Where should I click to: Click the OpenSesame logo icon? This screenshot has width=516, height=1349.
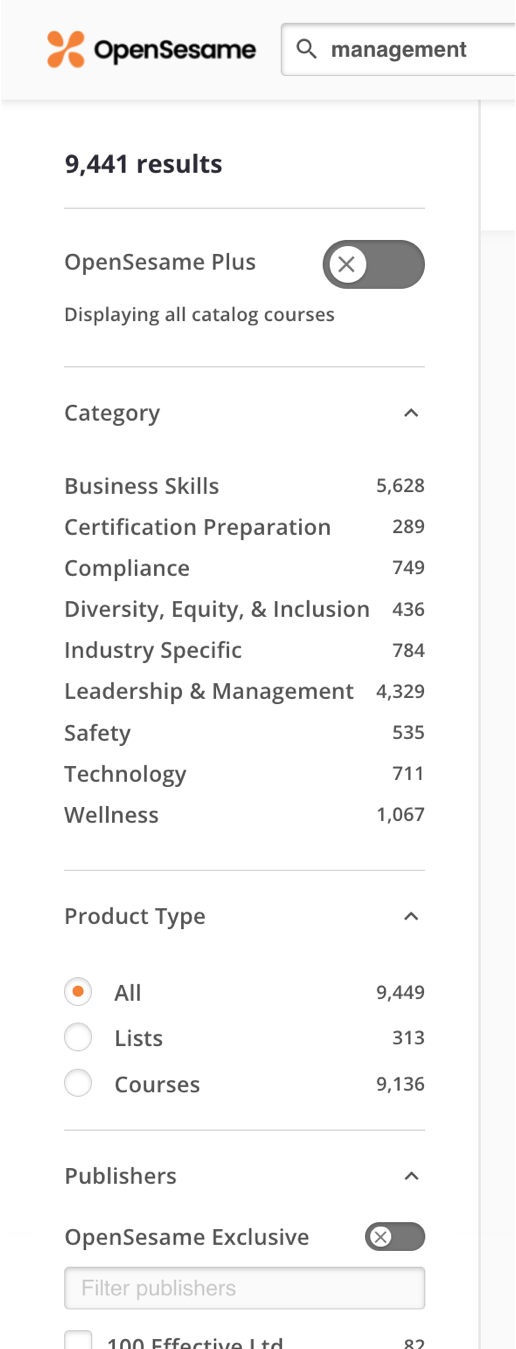(x=66, y=49)
